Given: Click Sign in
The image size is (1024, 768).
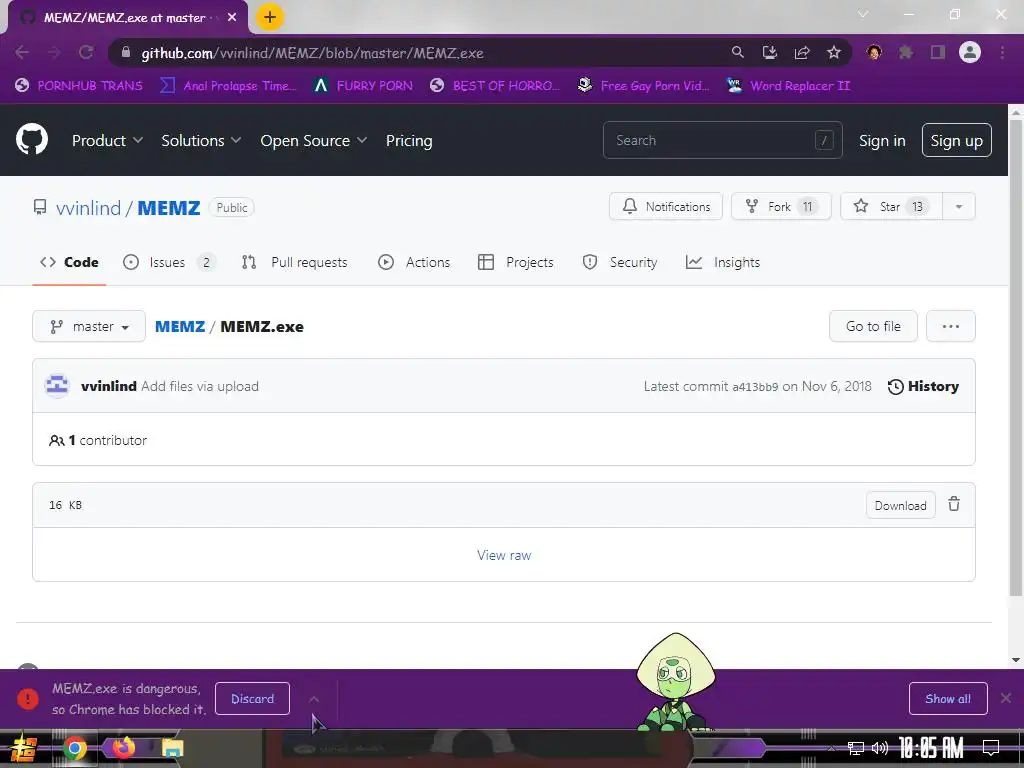Looking at the screenshot, I should click(882, 140).
